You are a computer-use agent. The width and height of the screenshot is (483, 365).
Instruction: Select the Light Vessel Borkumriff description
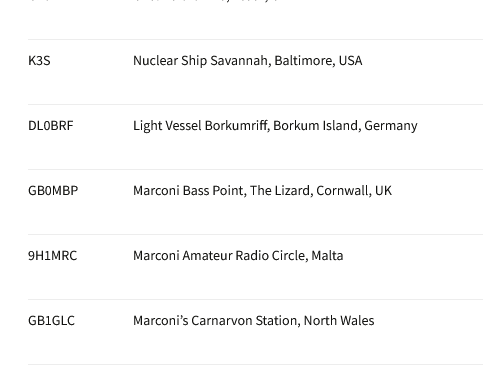[x=275, y=126]
